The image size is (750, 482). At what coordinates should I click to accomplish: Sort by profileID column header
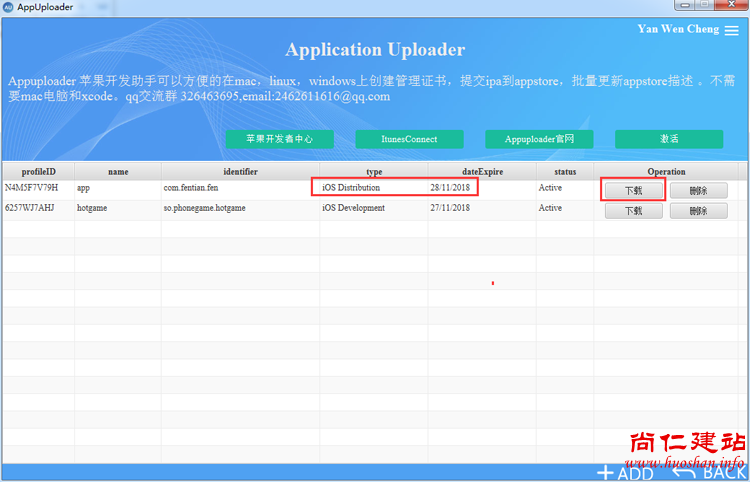(x=38, y=172)
